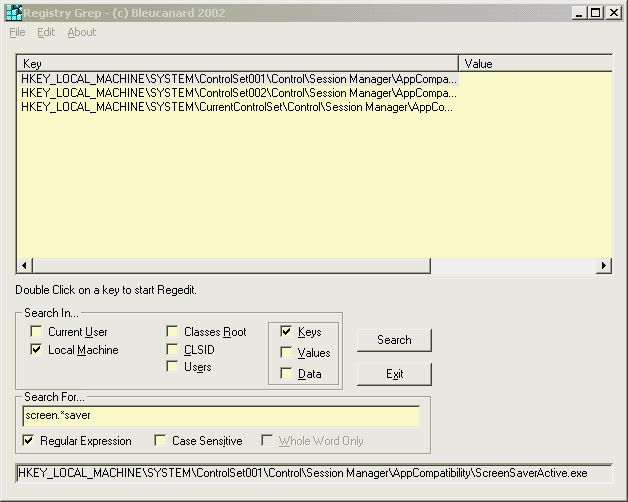Minimize the Registry Grep window
The height and width of the screenshot is (502, 628).
tap(578, 13)
